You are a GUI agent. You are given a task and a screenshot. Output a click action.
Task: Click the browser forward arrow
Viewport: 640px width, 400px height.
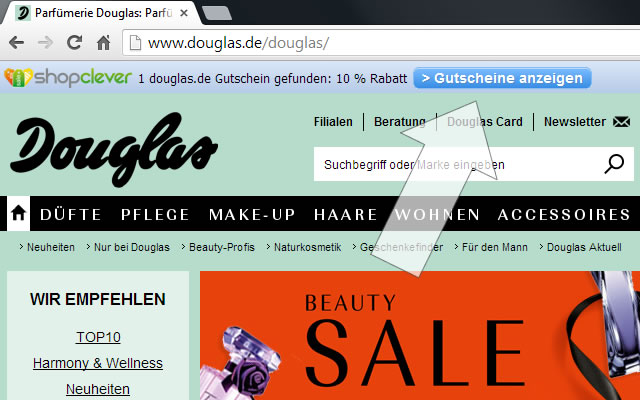[45, 42]
